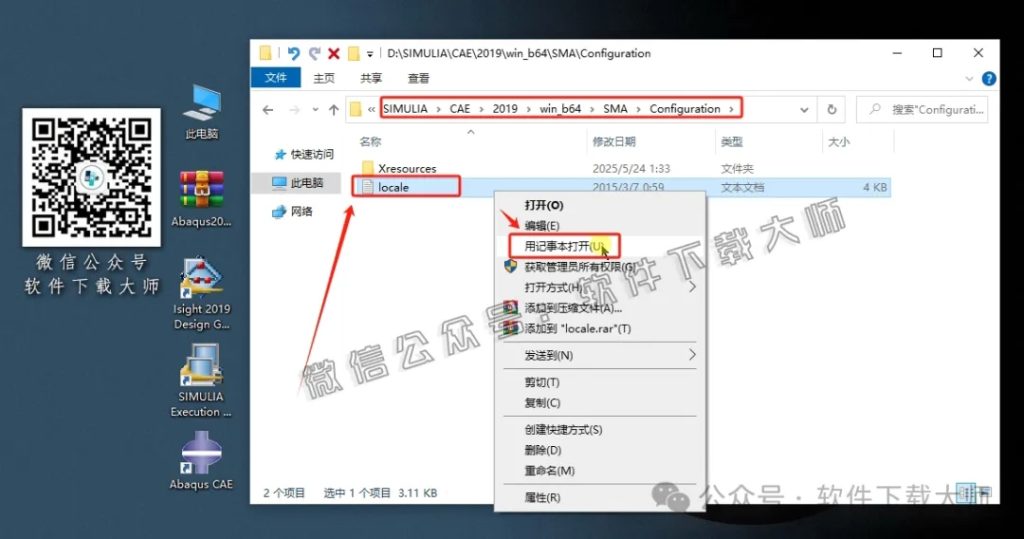Refresh the folder view
Viewport: 1024px width, 539px height.
pos(831,110)
